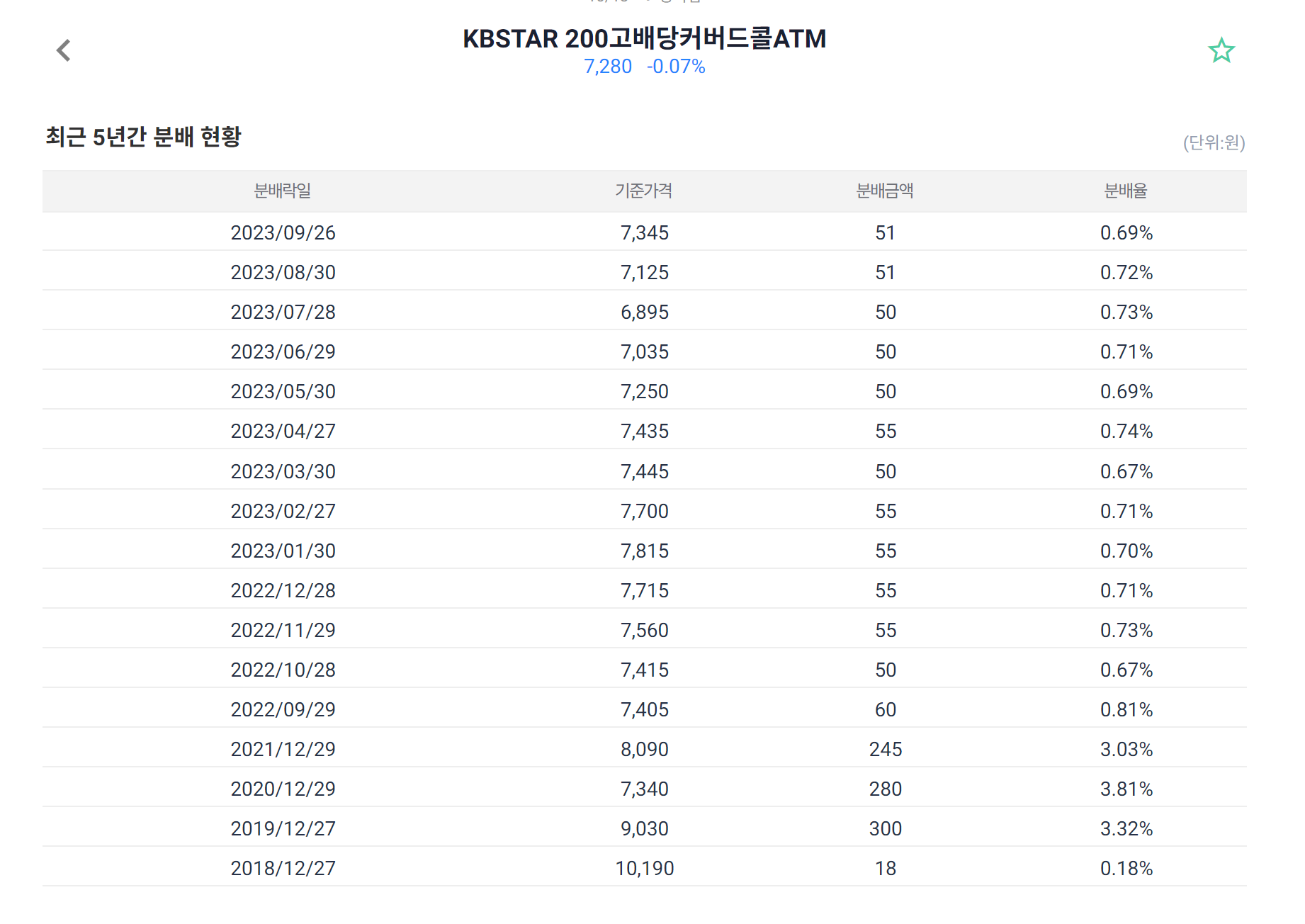Select the 0.74% distribution rate cell
Screen dimensions: 1305x924
[x=1126, y=431]
